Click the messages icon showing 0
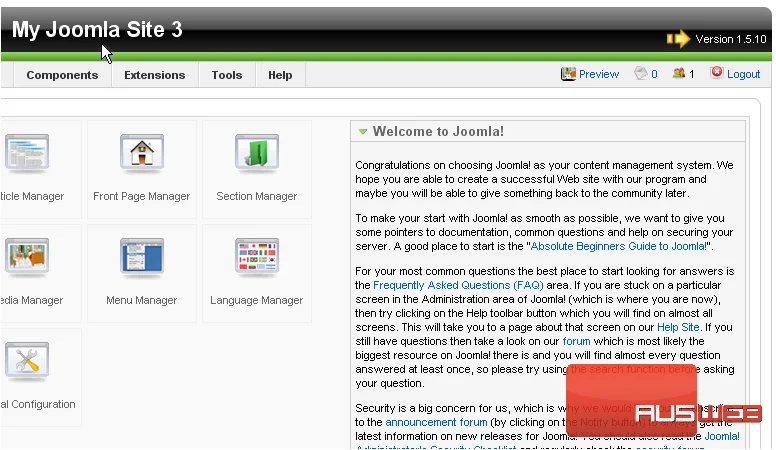776x450 pixels. (x=640, y=74)
